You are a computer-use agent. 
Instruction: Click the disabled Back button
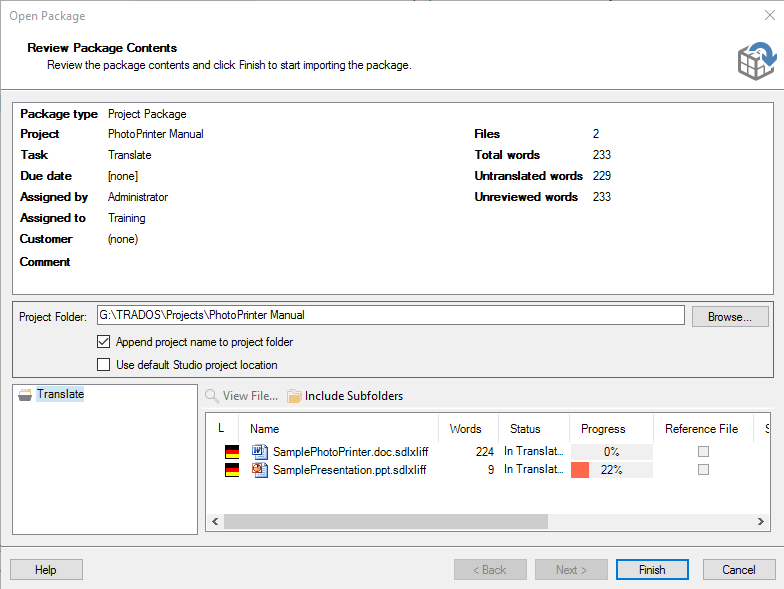[x=490, y=570]
